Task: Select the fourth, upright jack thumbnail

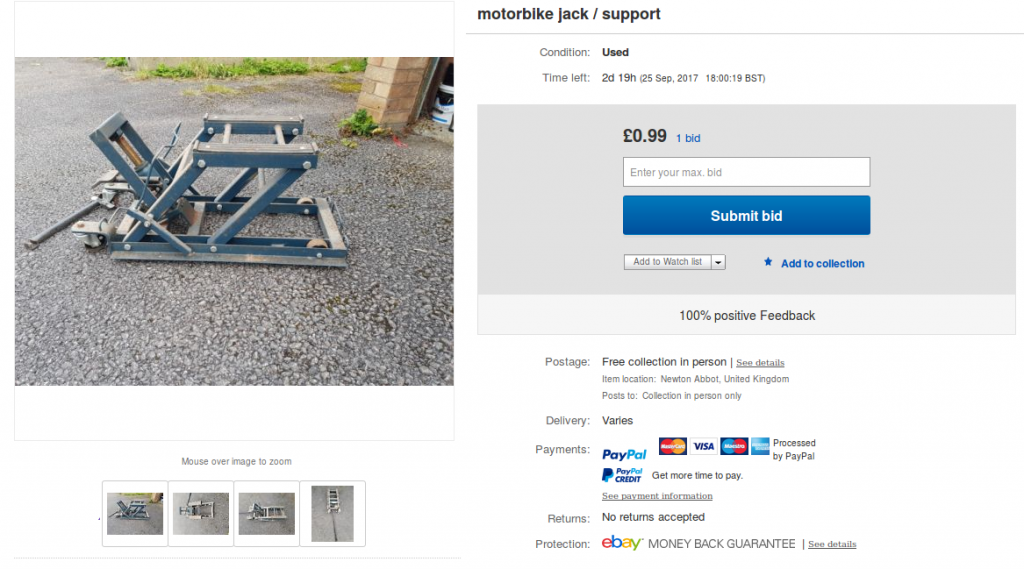Action: [x=332, y=513]
